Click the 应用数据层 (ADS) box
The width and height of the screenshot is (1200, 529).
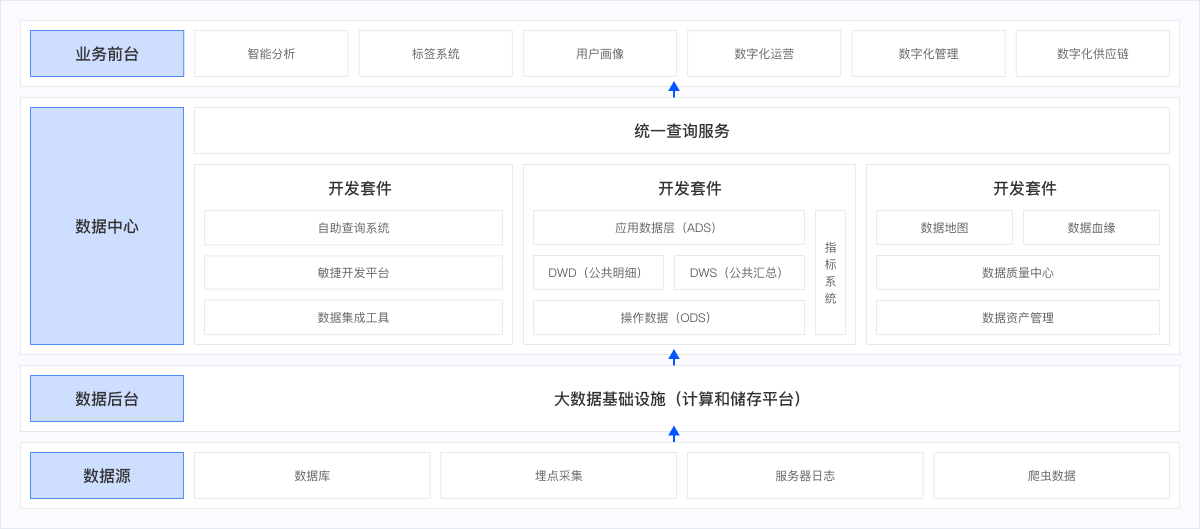[668, 228]
